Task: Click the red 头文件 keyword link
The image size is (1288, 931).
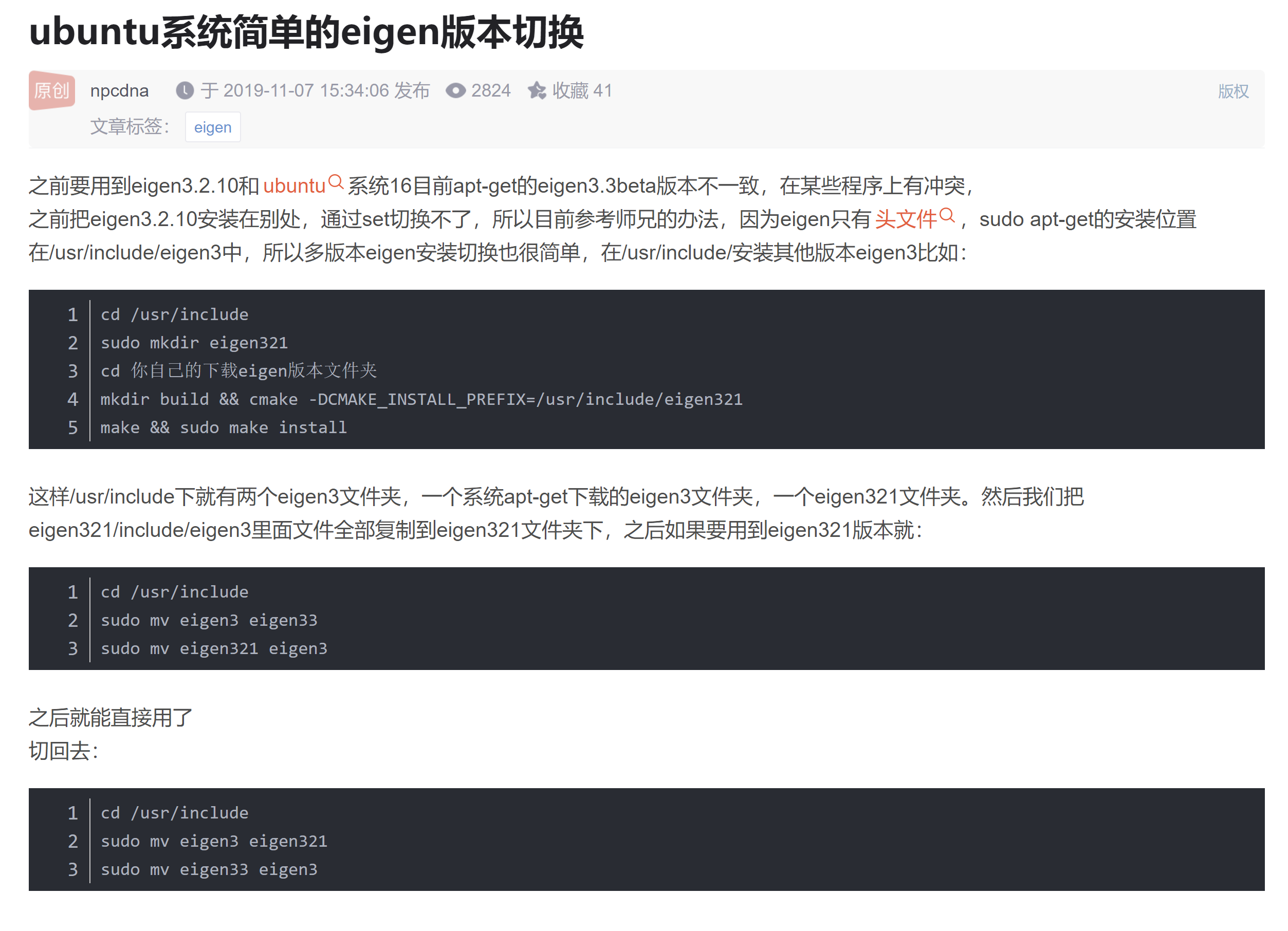Action: point(905,220)
